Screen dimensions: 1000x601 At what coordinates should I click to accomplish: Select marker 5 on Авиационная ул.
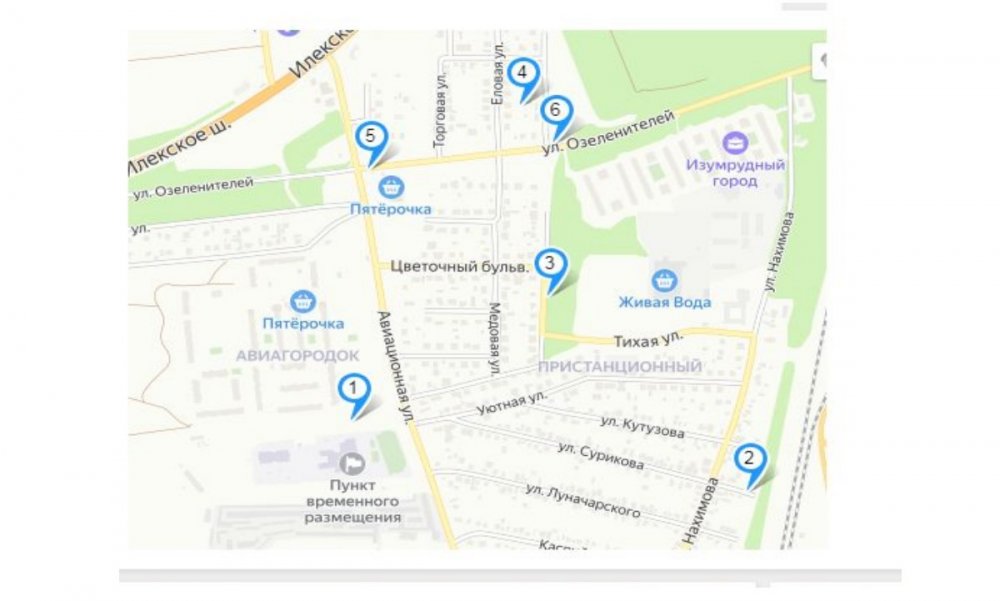(x=371, y=141)
